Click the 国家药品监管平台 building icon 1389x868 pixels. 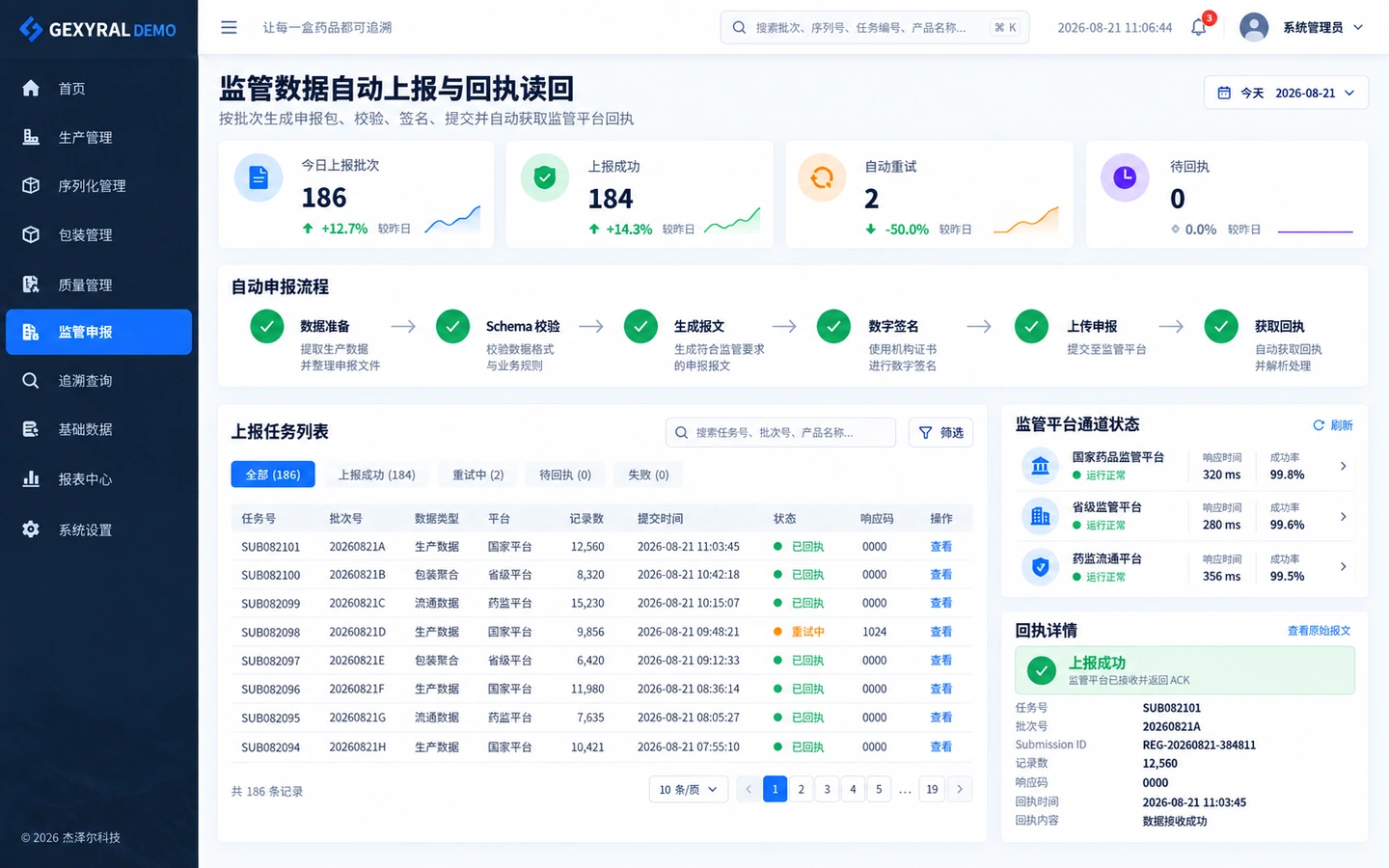(x=1040, y=466)
